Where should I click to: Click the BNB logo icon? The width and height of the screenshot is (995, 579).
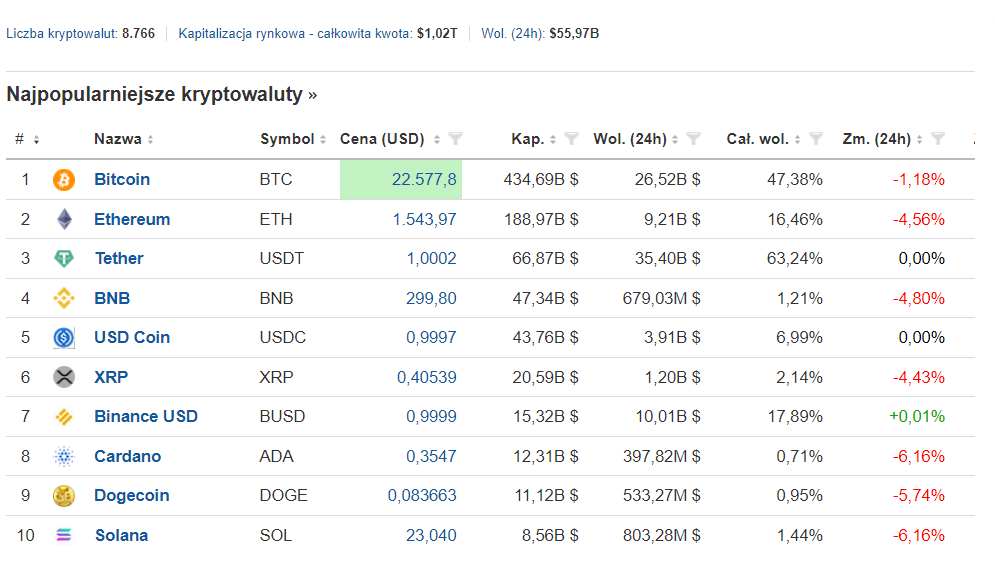63,298
